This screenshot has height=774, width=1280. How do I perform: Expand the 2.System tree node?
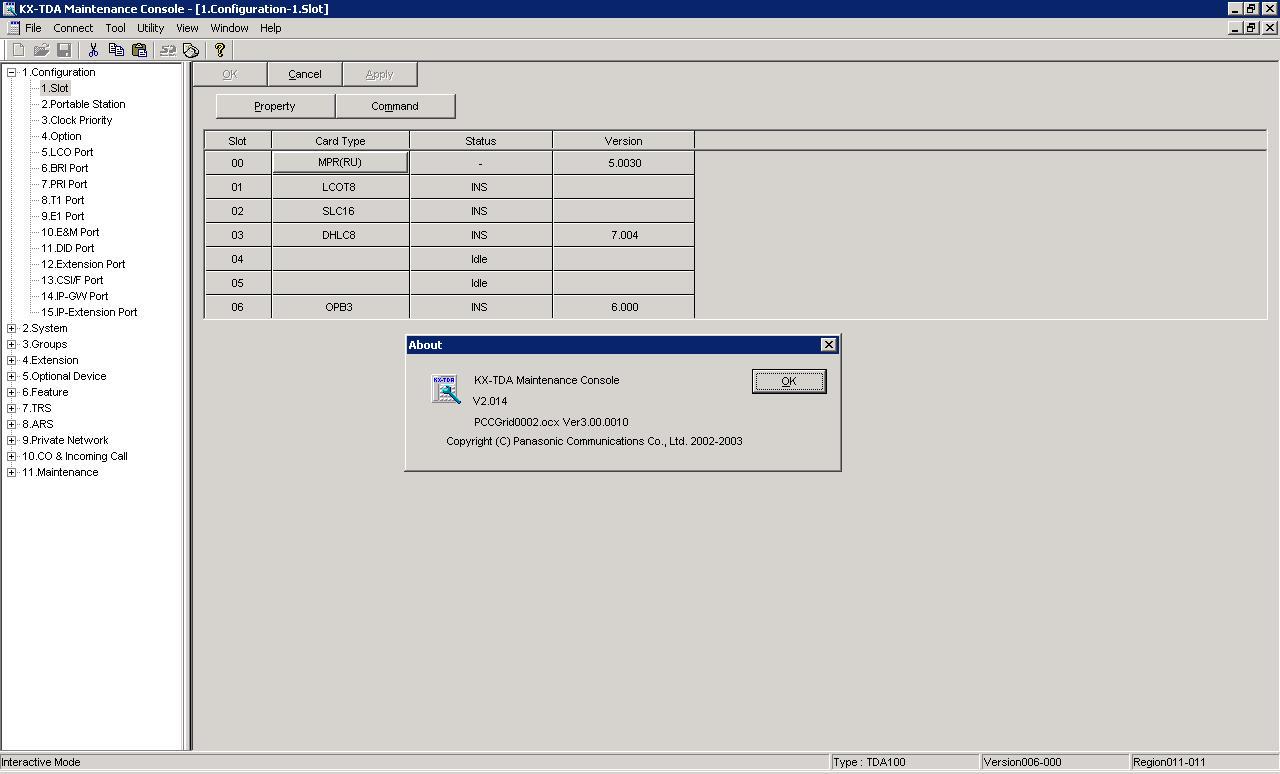(12, 328)
